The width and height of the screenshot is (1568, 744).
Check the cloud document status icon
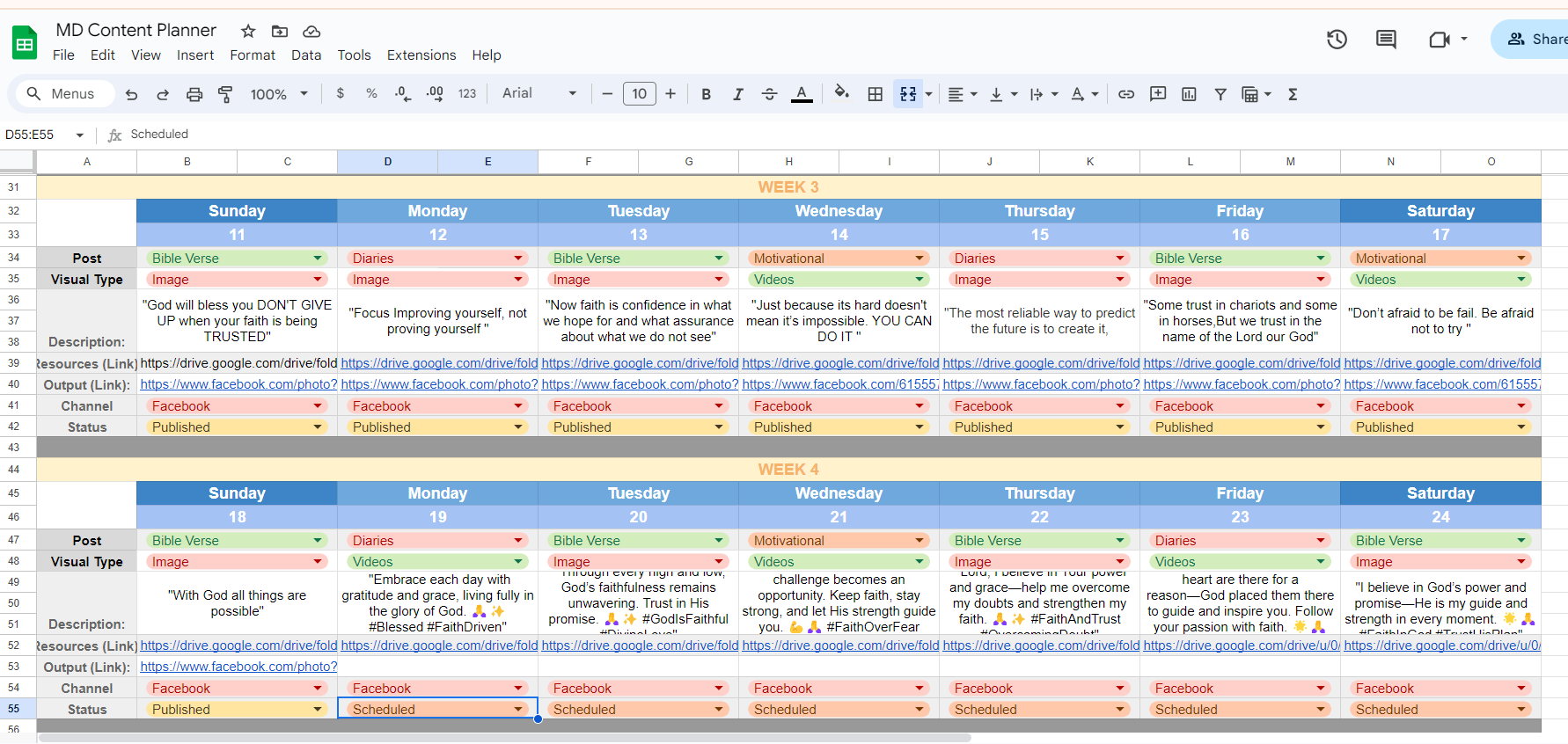(x=311, y=32)
